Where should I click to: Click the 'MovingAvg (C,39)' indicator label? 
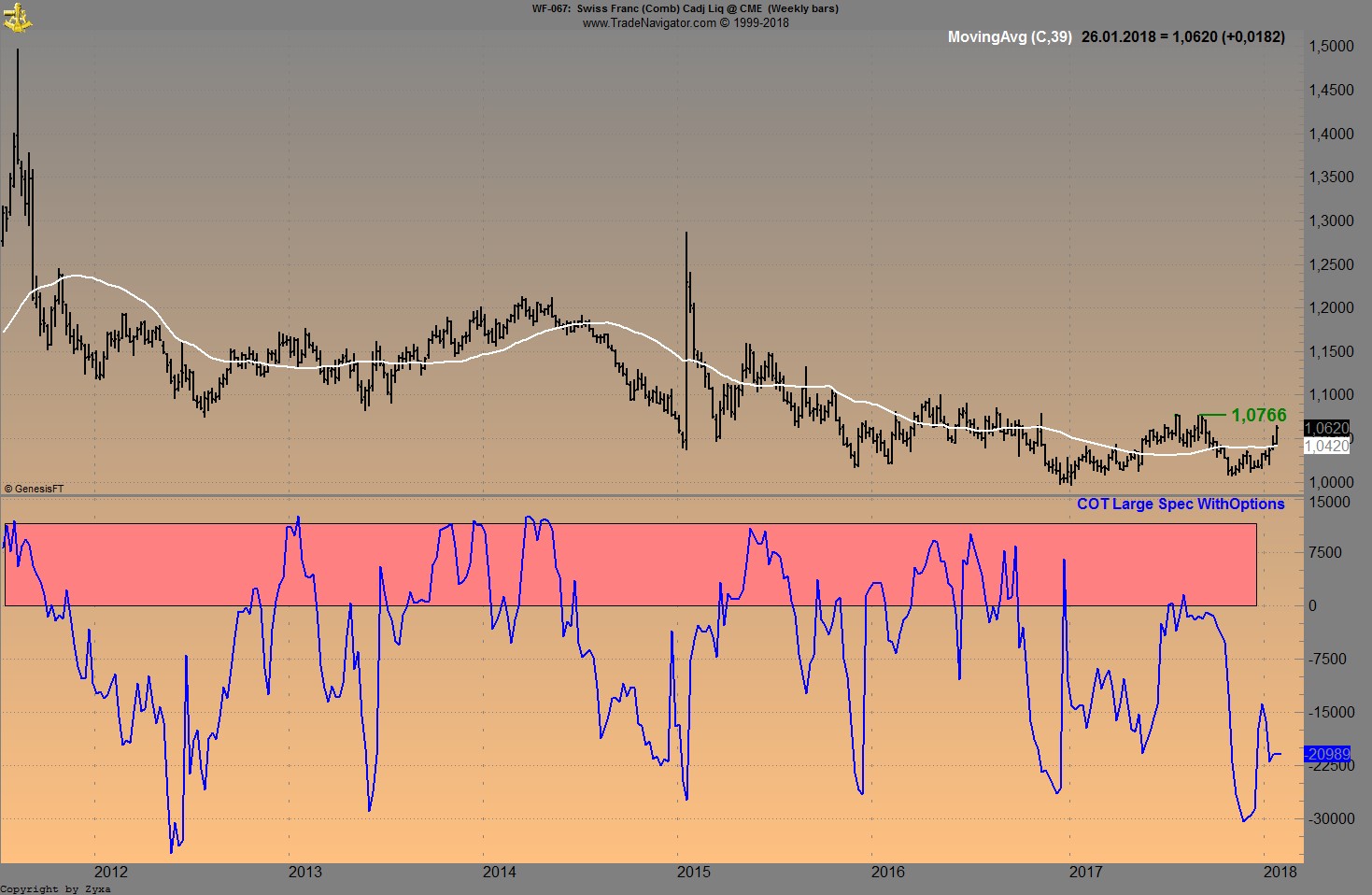(x=1010, y=37)
